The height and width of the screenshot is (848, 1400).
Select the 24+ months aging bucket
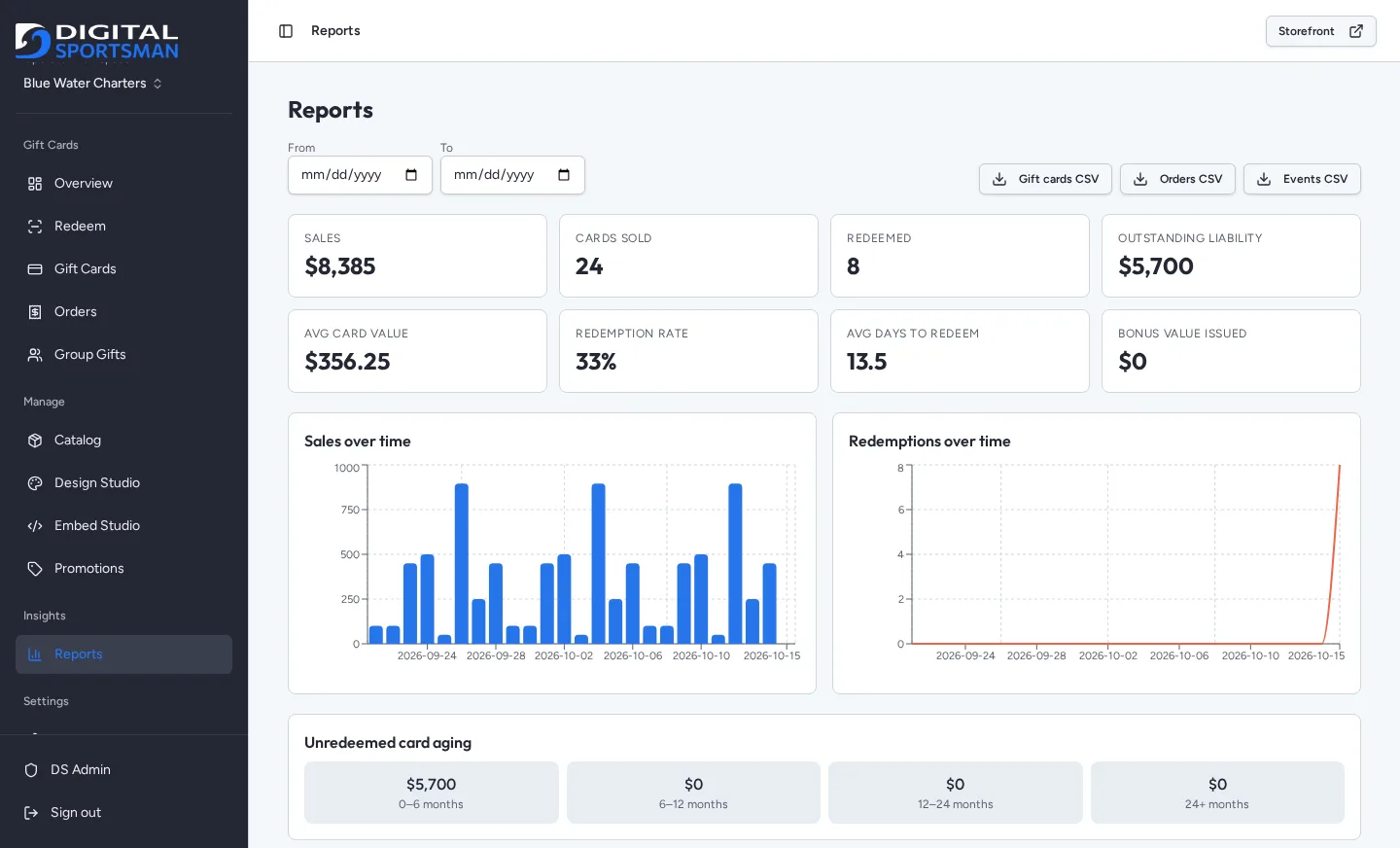1217,793
